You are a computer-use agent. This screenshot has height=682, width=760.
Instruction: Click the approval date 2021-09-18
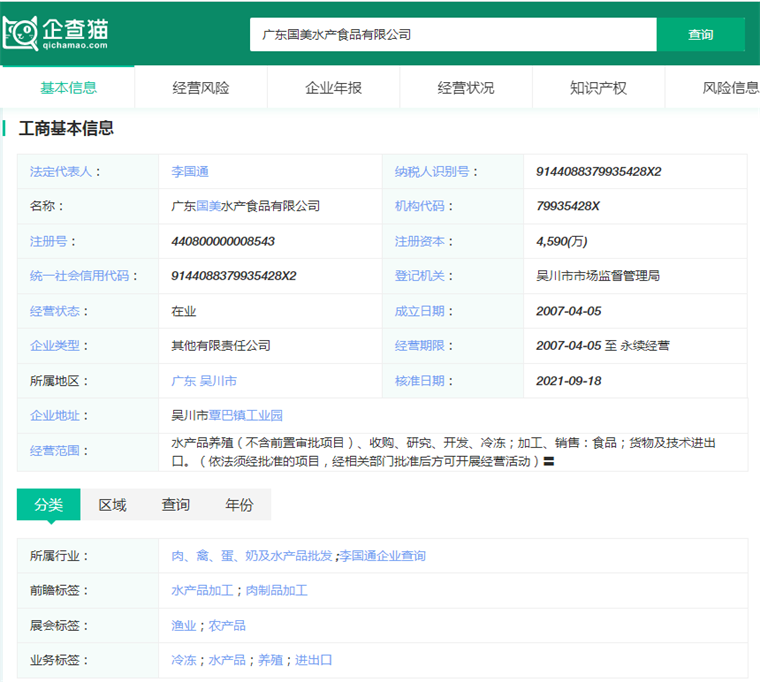tap(569, 381)
